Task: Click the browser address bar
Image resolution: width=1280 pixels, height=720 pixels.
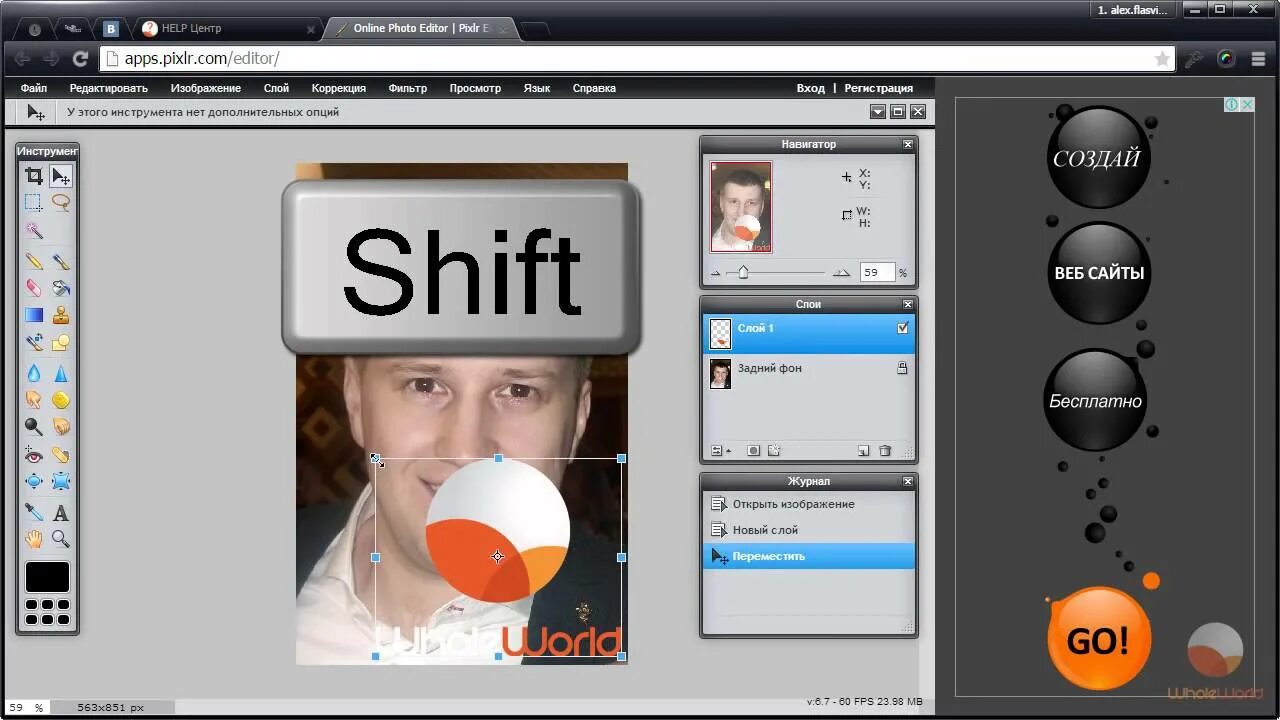Action: pyautogui.click(x=636, y=59)
